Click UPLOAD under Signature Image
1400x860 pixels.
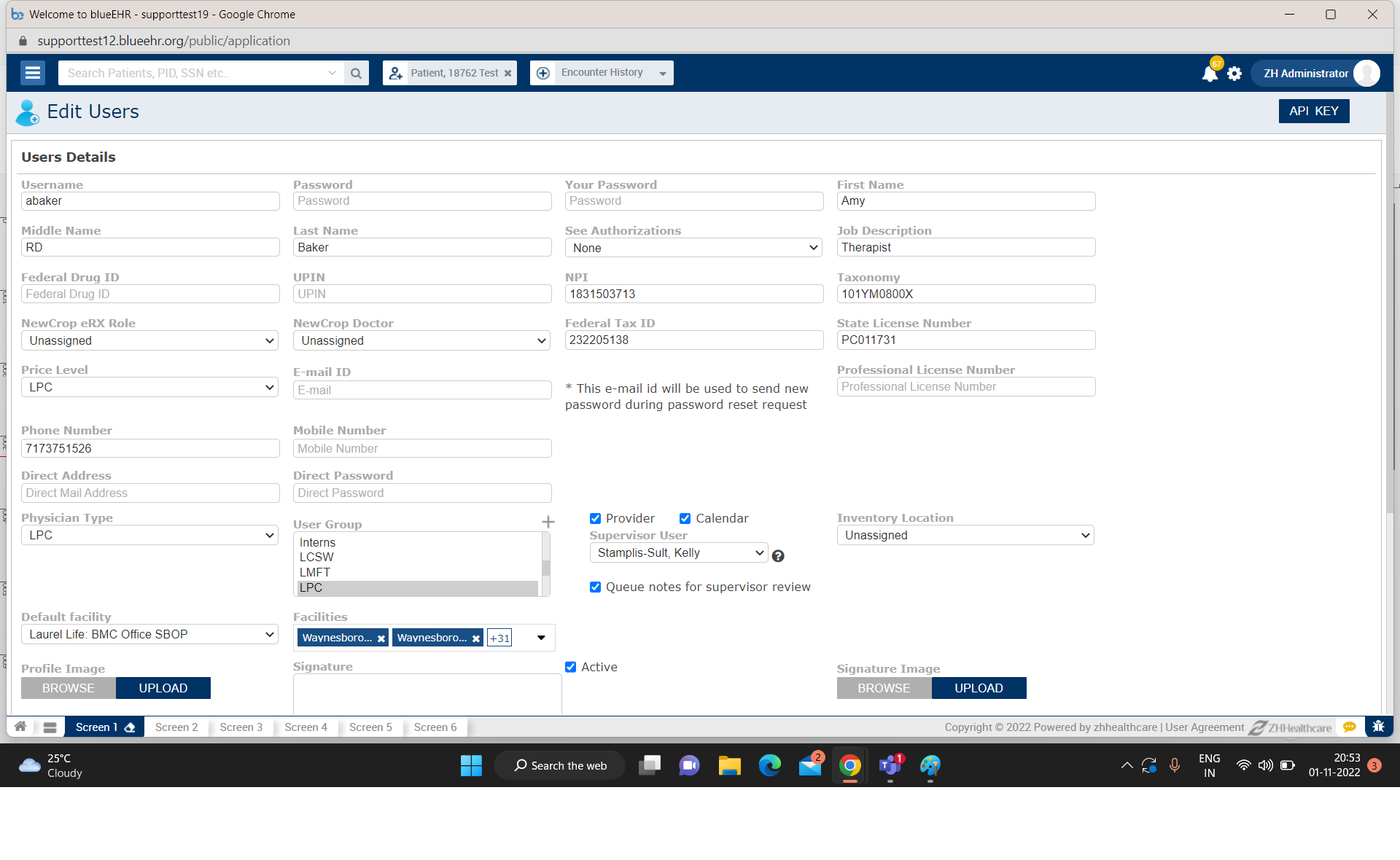pyautogui.click(x=979, y=687)
